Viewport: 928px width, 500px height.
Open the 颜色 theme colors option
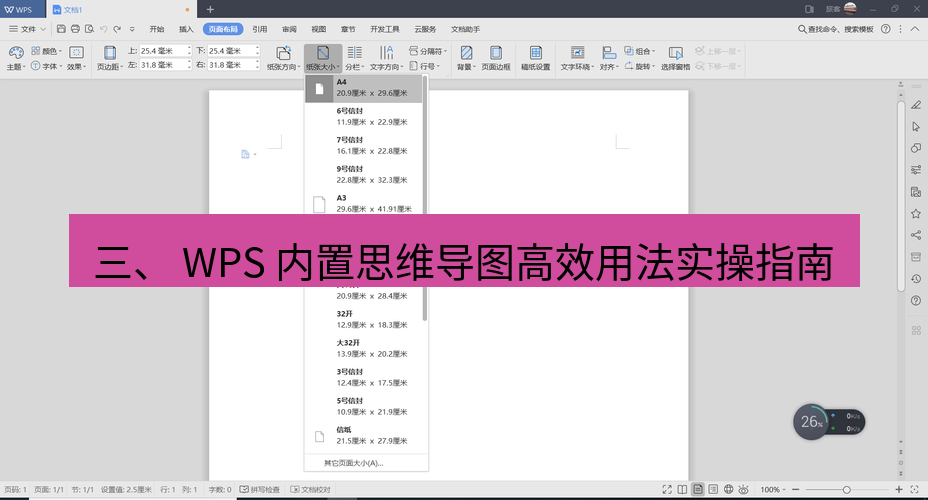[46, 51]
